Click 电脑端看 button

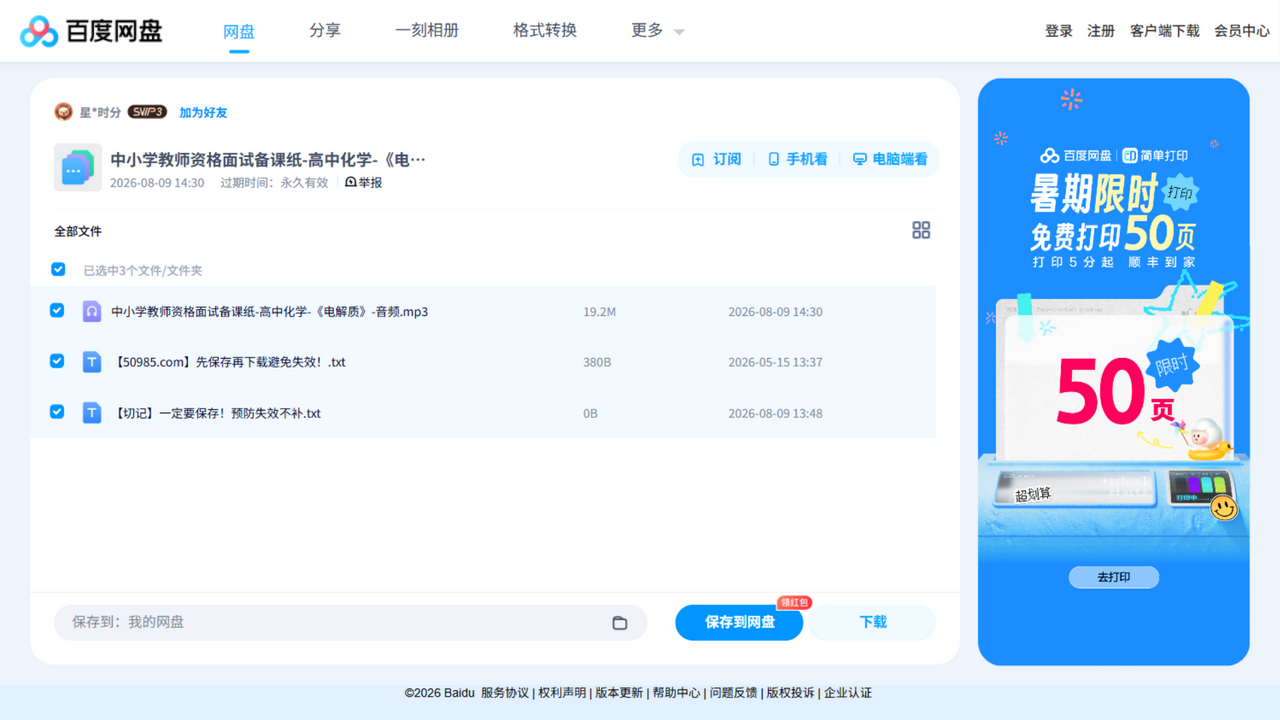[890, 159]
